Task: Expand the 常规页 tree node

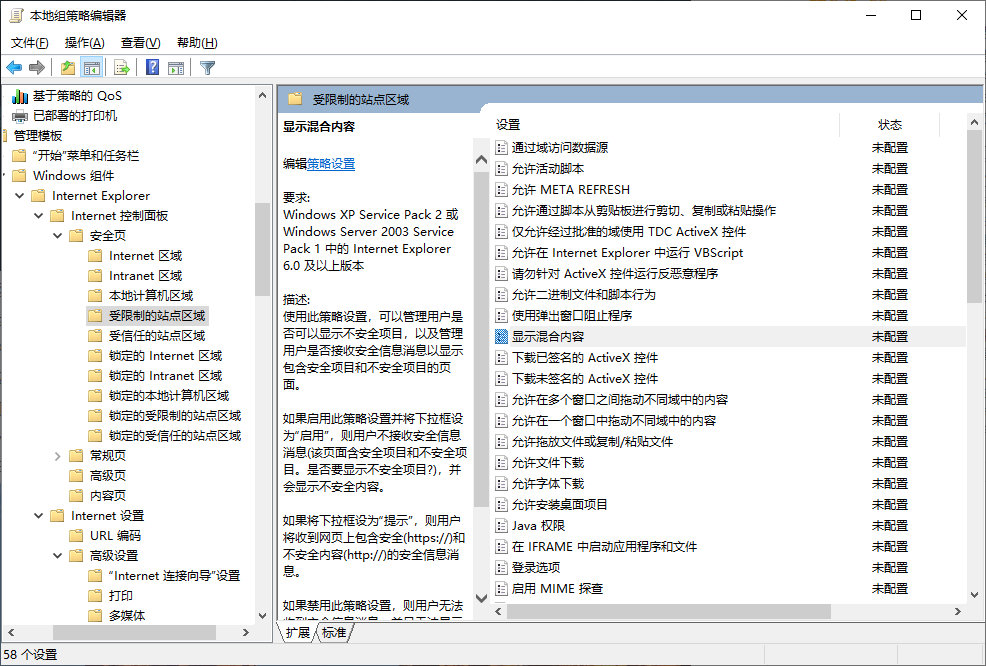Action: pyautogui.click(x=57, y=455)
